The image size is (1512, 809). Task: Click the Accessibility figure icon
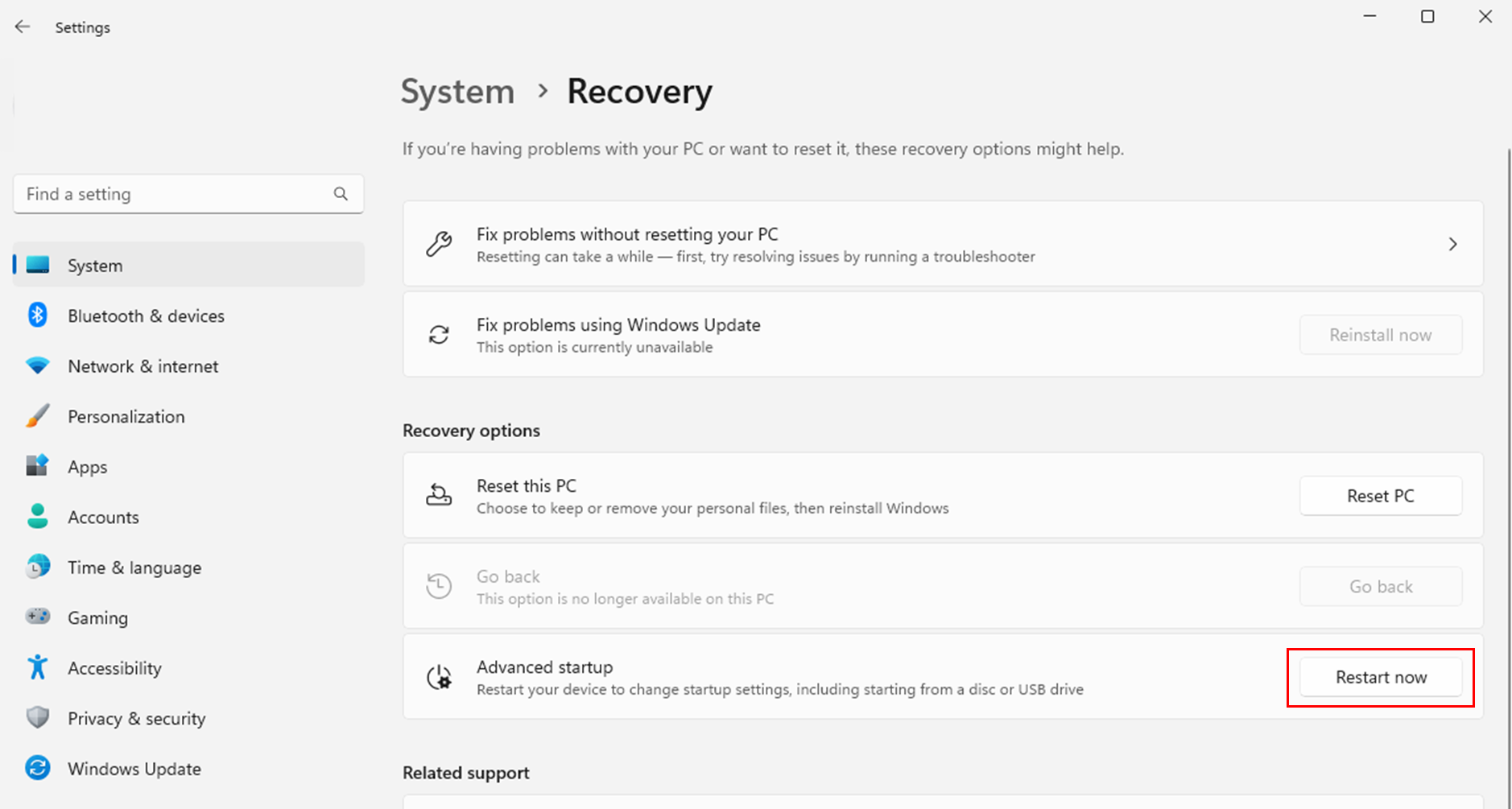point(37,667)
